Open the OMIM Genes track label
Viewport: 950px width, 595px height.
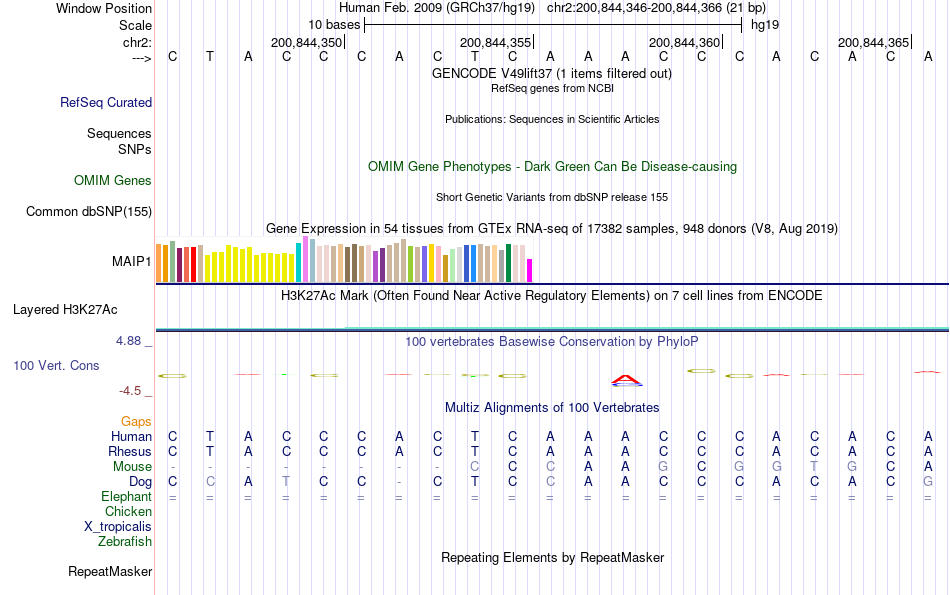pyautogui.click(x=112, y=181)
